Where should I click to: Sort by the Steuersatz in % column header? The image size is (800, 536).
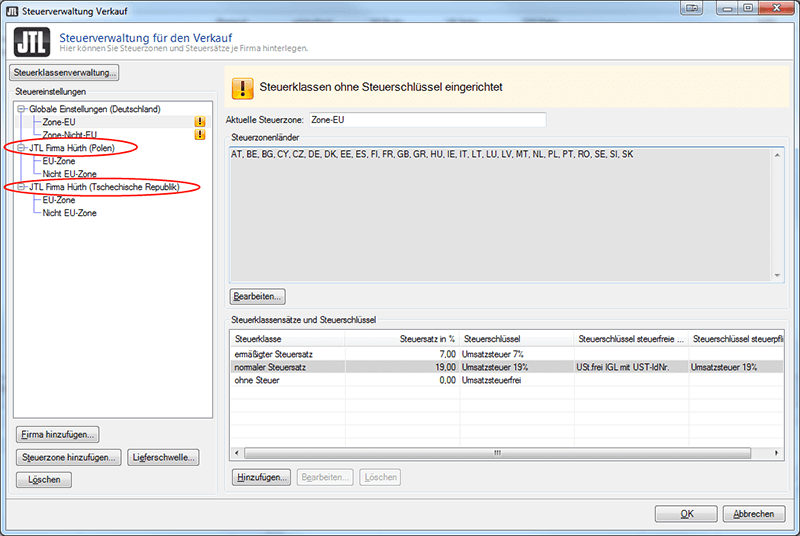pyautogui.click(x=403, y=339)
